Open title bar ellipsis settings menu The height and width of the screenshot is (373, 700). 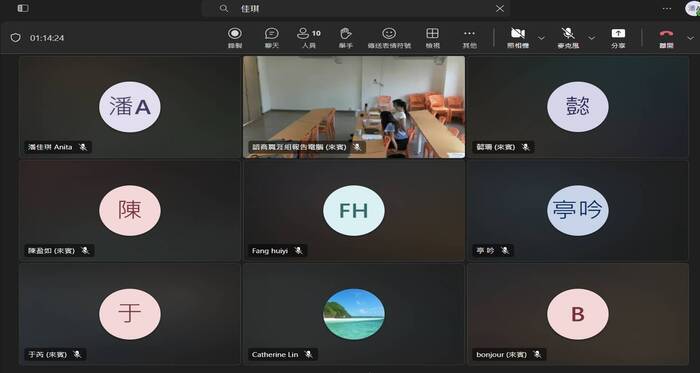[667, 8]
